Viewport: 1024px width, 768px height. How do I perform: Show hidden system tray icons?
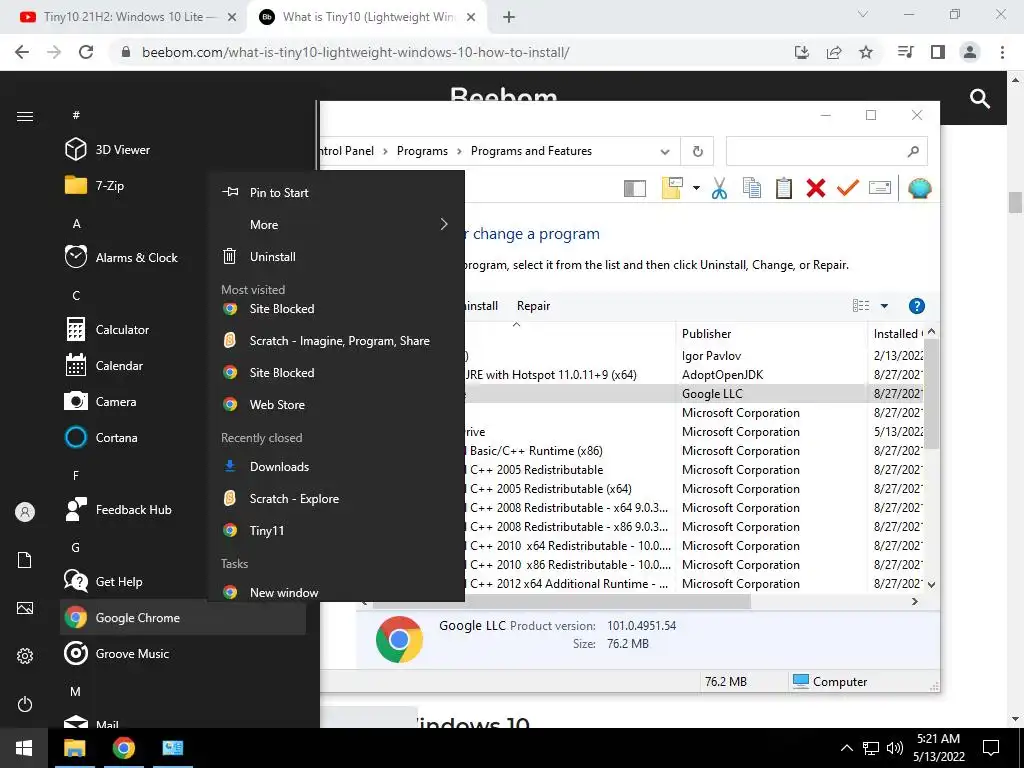pos(846,748)
